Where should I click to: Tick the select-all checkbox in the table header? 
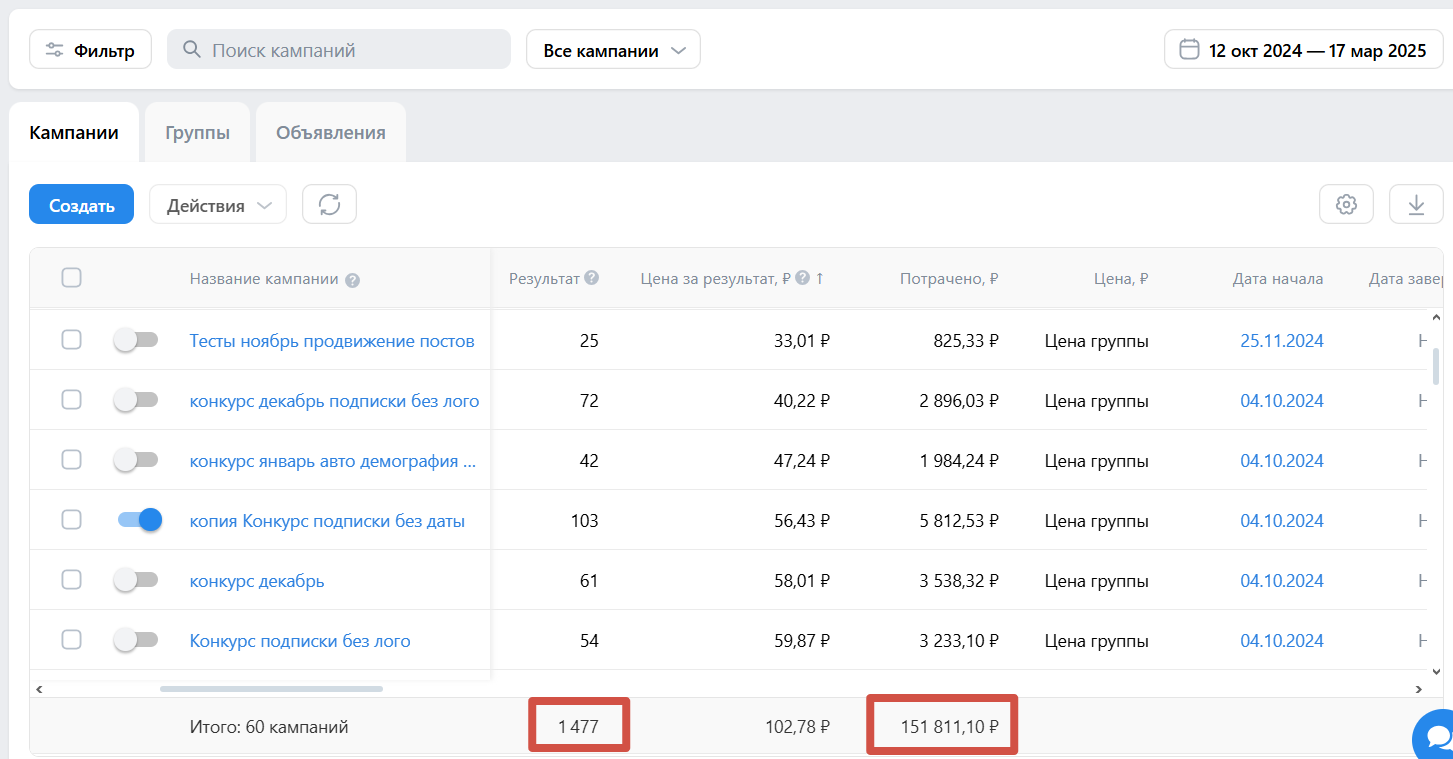tap(71, 278)
